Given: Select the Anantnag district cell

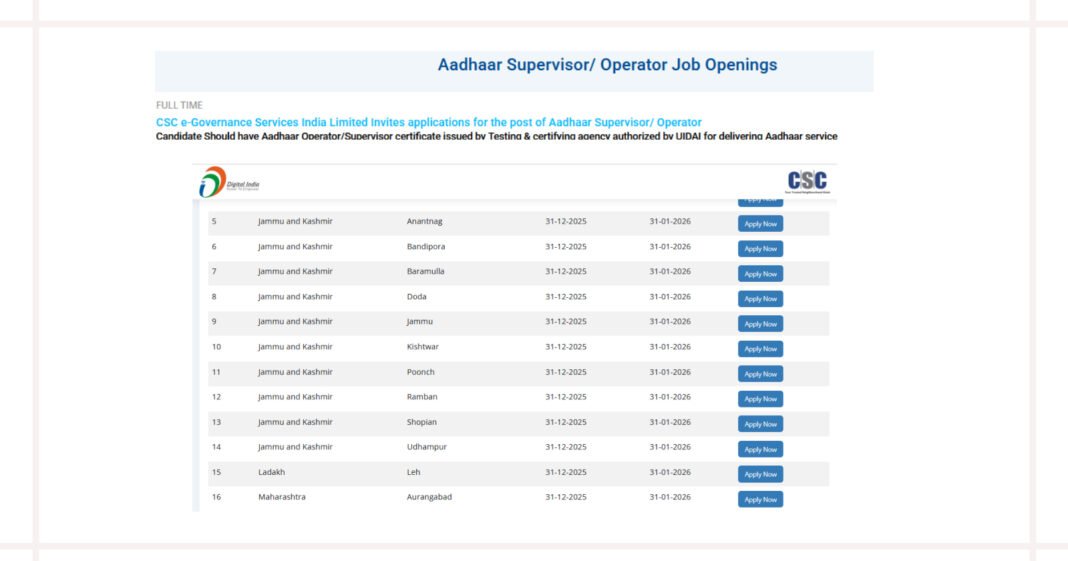Looking at the screenshot, I should click(424, 221).
